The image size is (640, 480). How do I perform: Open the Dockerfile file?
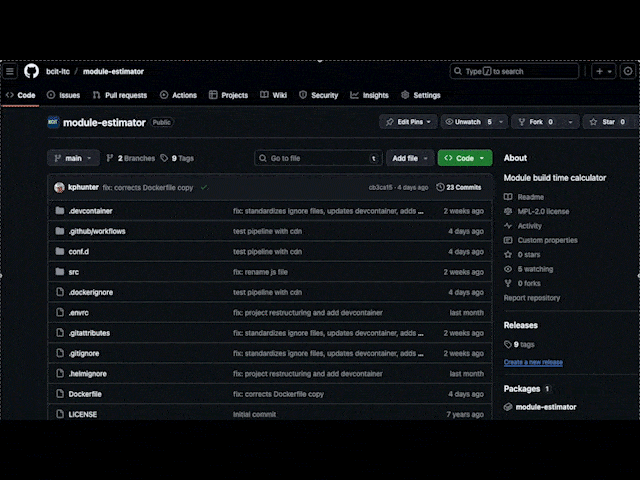point(85,394)
